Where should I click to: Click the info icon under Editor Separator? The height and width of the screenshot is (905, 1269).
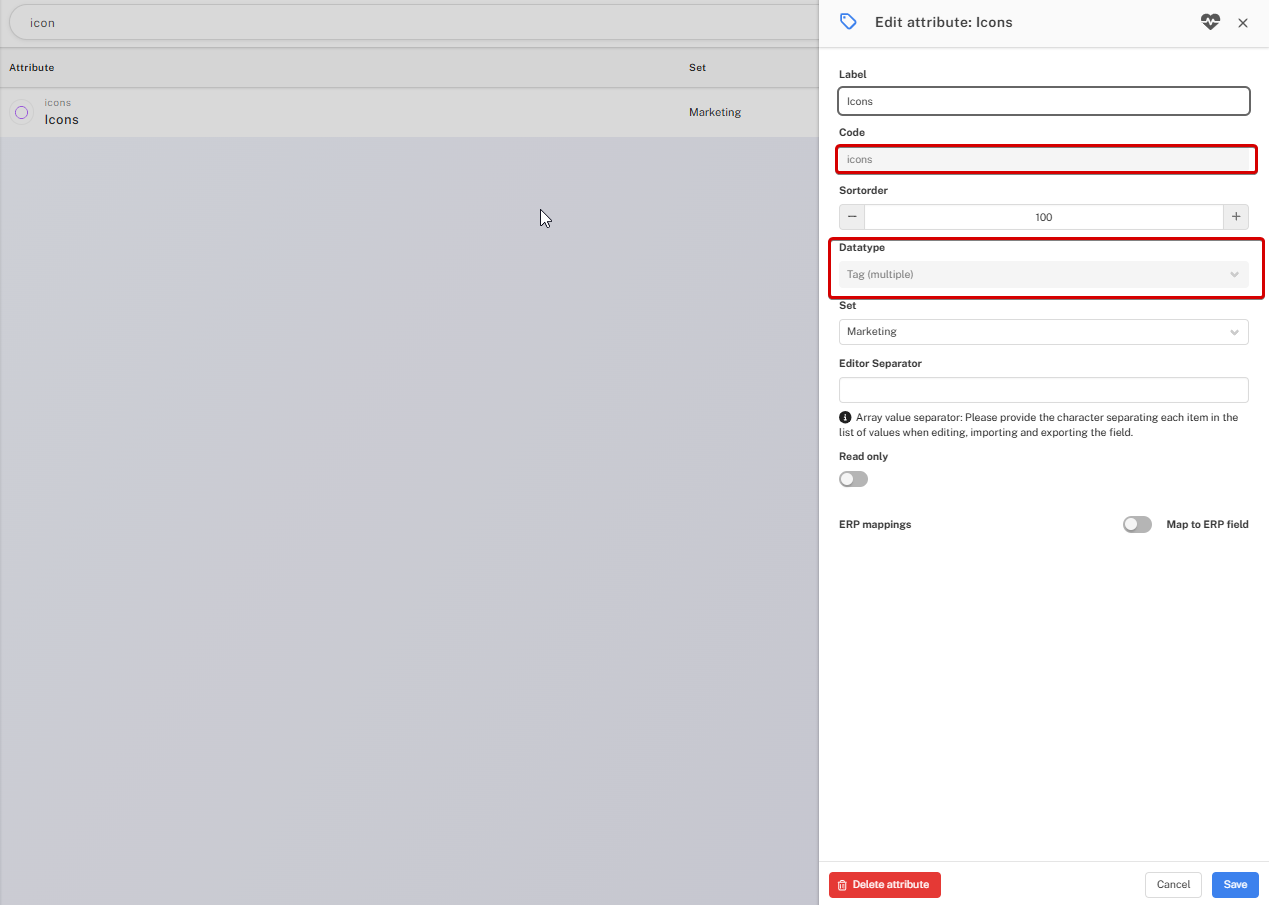[x=845, y=417]
